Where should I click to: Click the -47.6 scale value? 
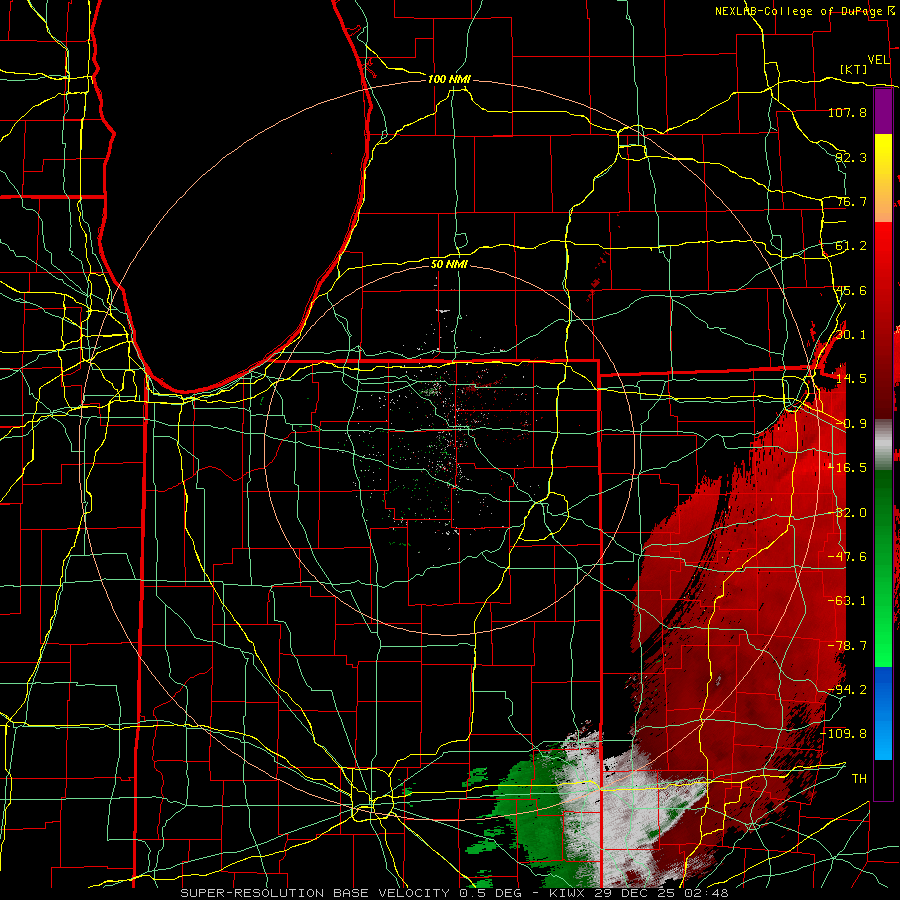847,557
